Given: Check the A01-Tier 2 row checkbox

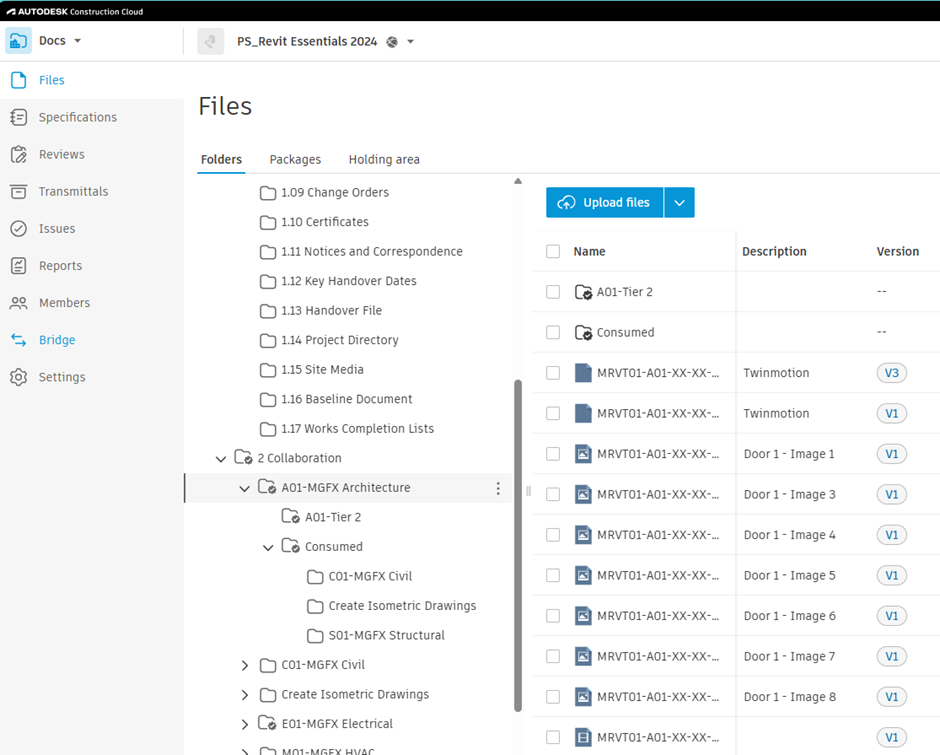Looking at the screenshot, I should [x=553, y=292].
